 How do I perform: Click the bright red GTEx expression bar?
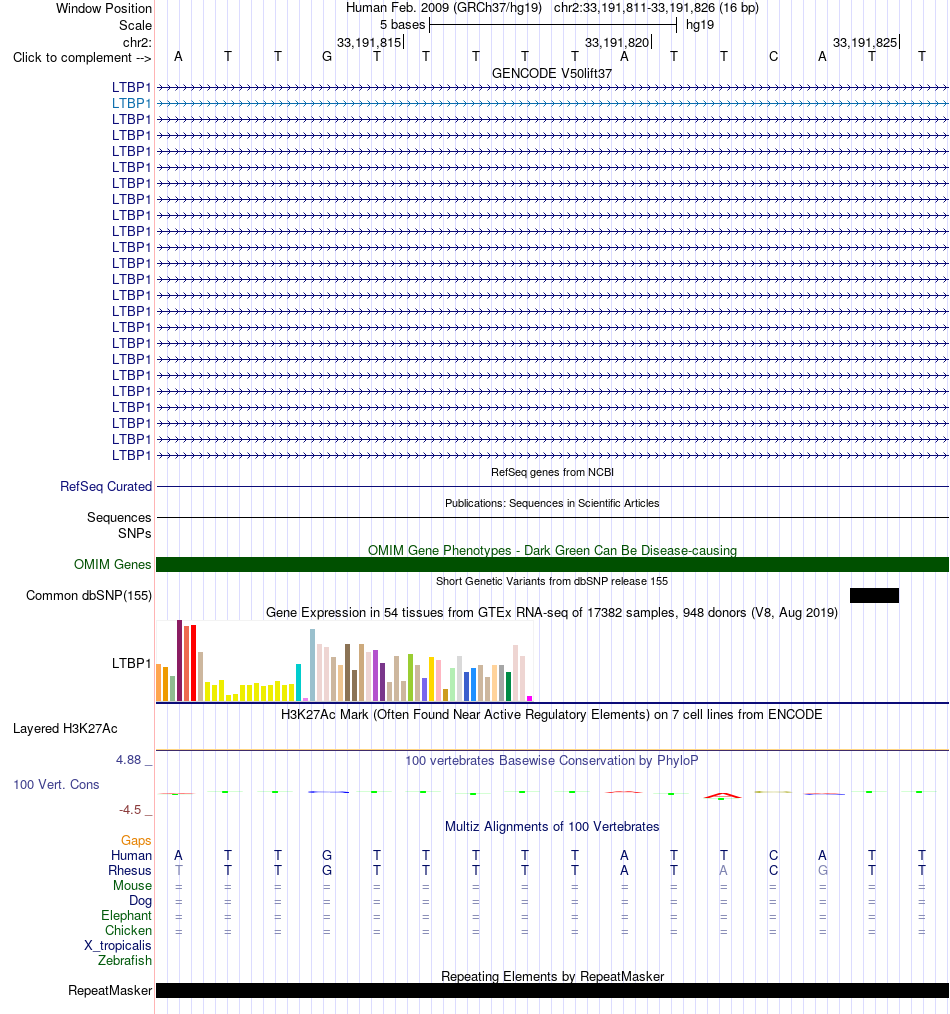coord(193,663)
